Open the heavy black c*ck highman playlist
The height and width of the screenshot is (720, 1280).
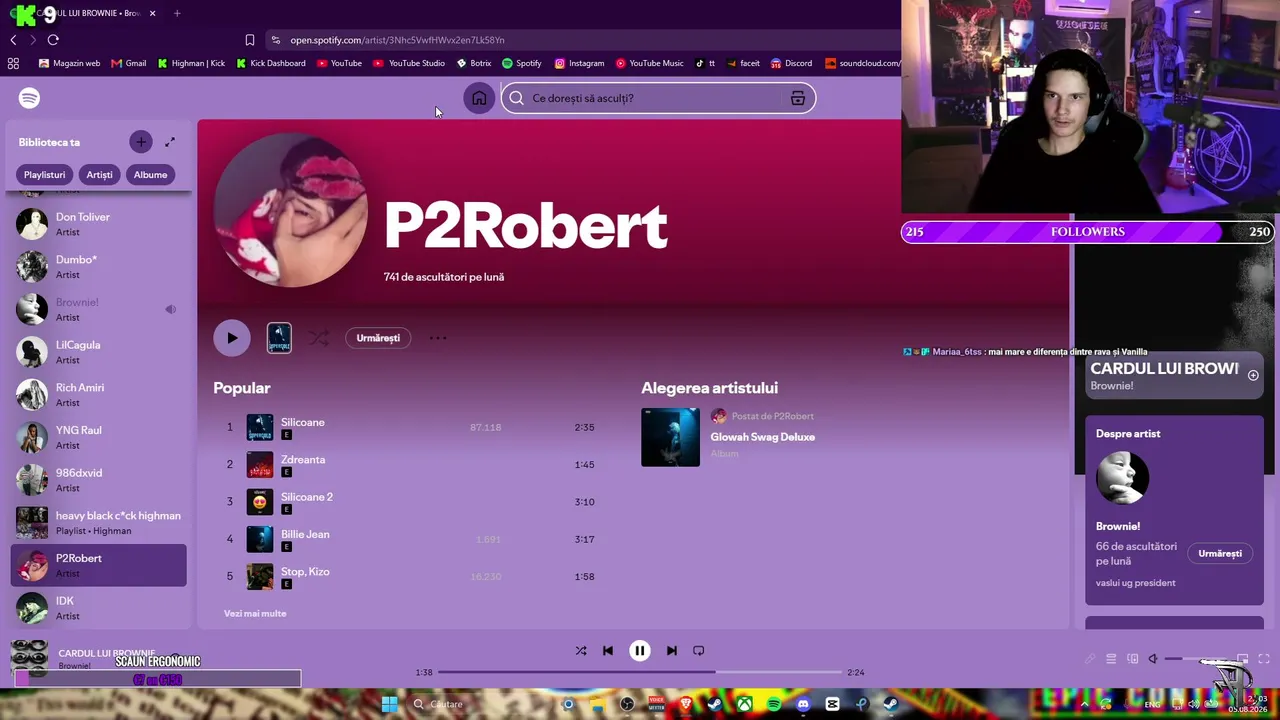coord(98,523)
